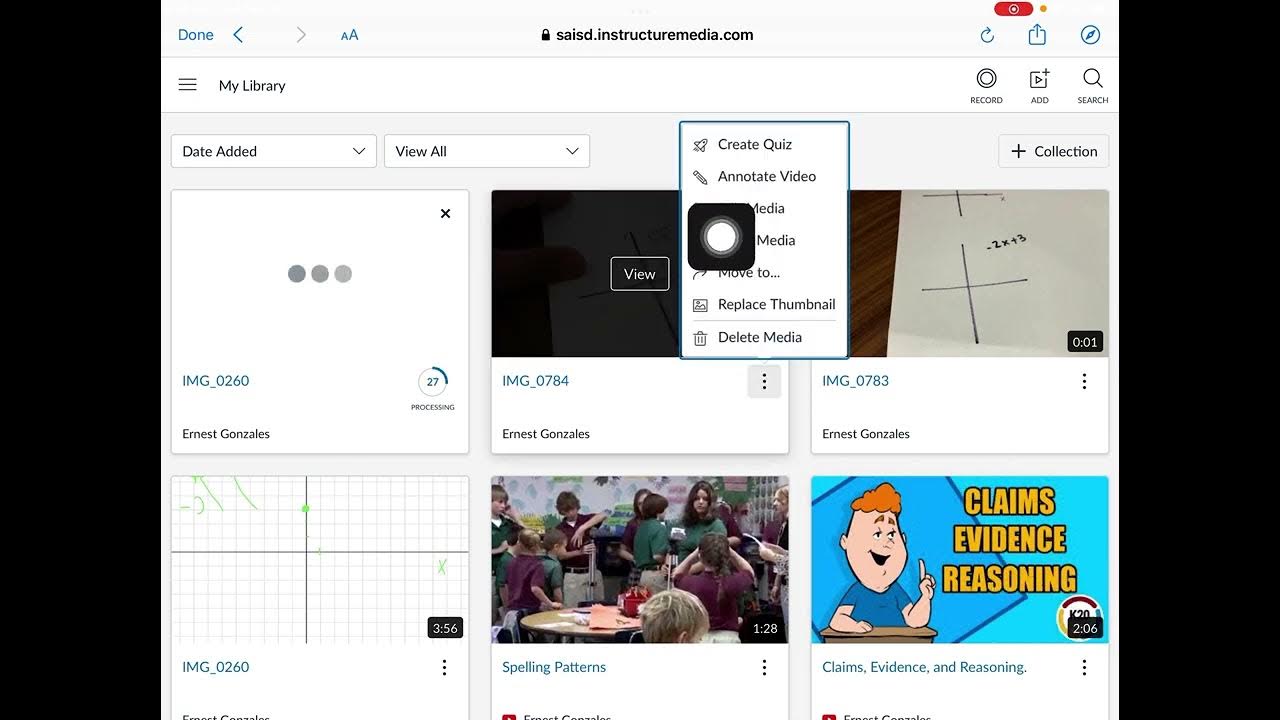The image size is (1280, 720).
Task: Click the image icon beside Replace Thumbnail
Action: coord(701,305)
